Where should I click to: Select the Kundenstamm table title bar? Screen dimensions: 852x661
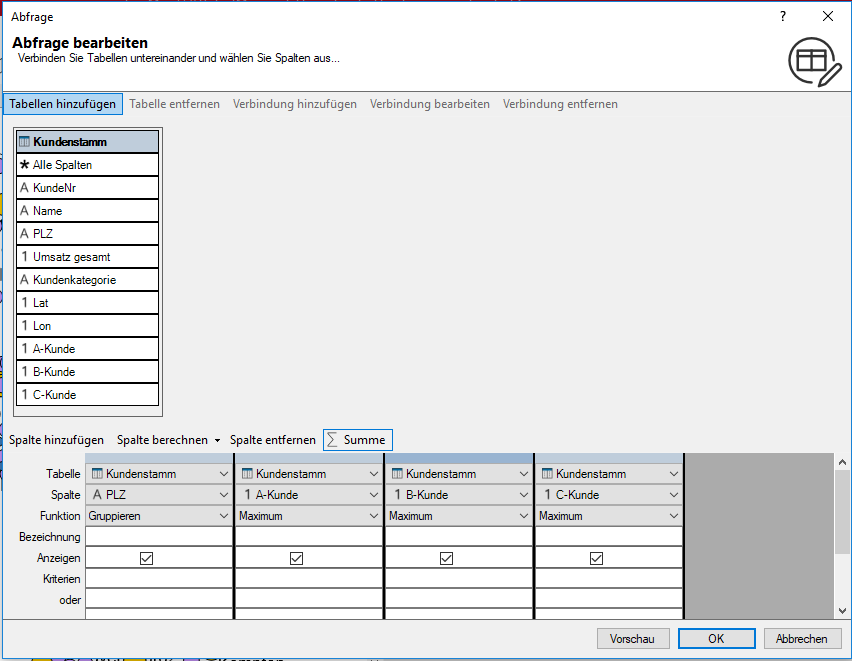(x=87, y=142)
